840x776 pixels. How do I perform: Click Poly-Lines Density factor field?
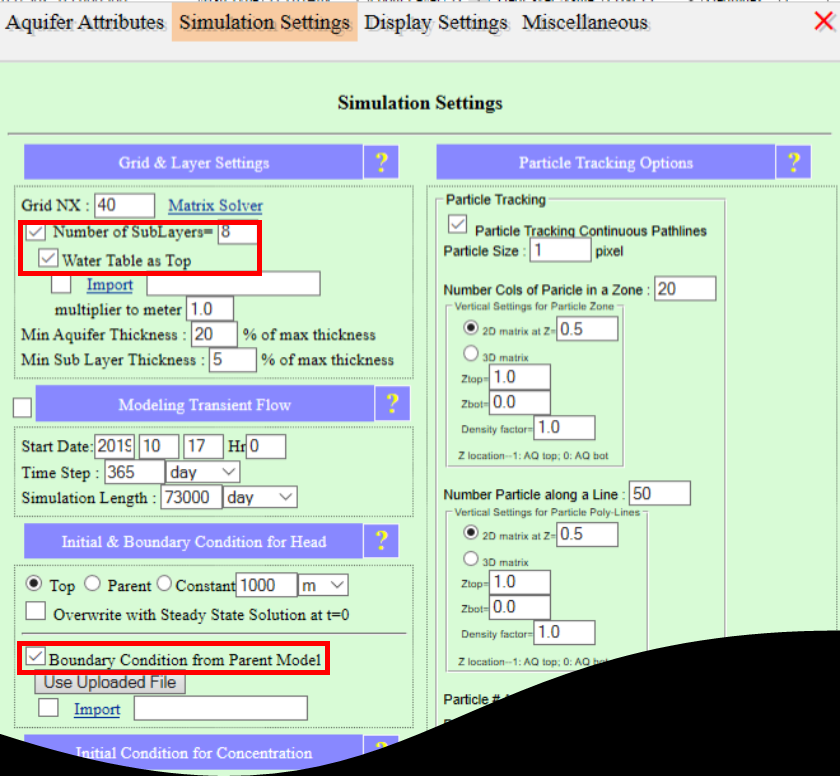pos(565,632)
